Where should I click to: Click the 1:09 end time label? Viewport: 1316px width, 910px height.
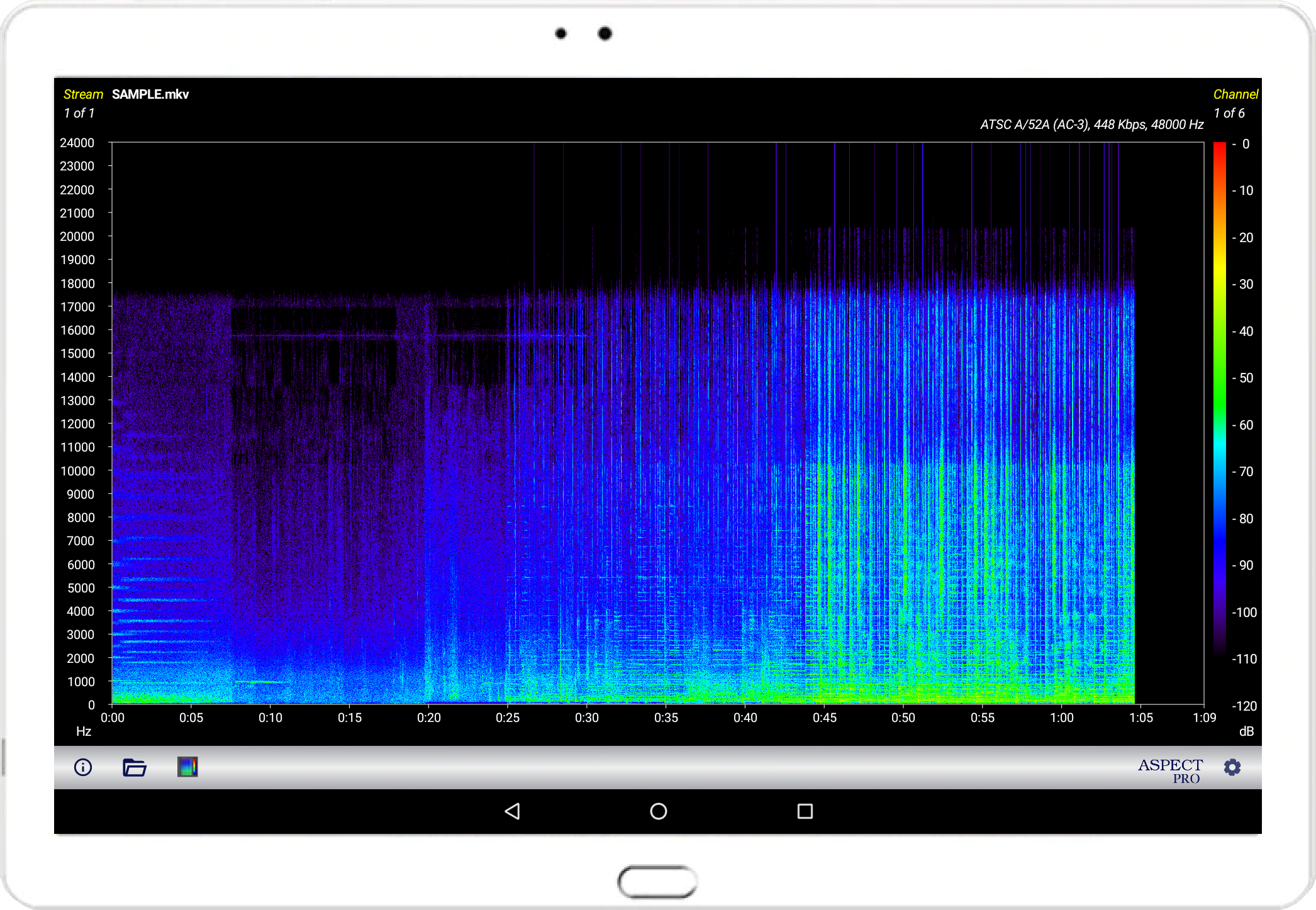tap(1205, 718)
